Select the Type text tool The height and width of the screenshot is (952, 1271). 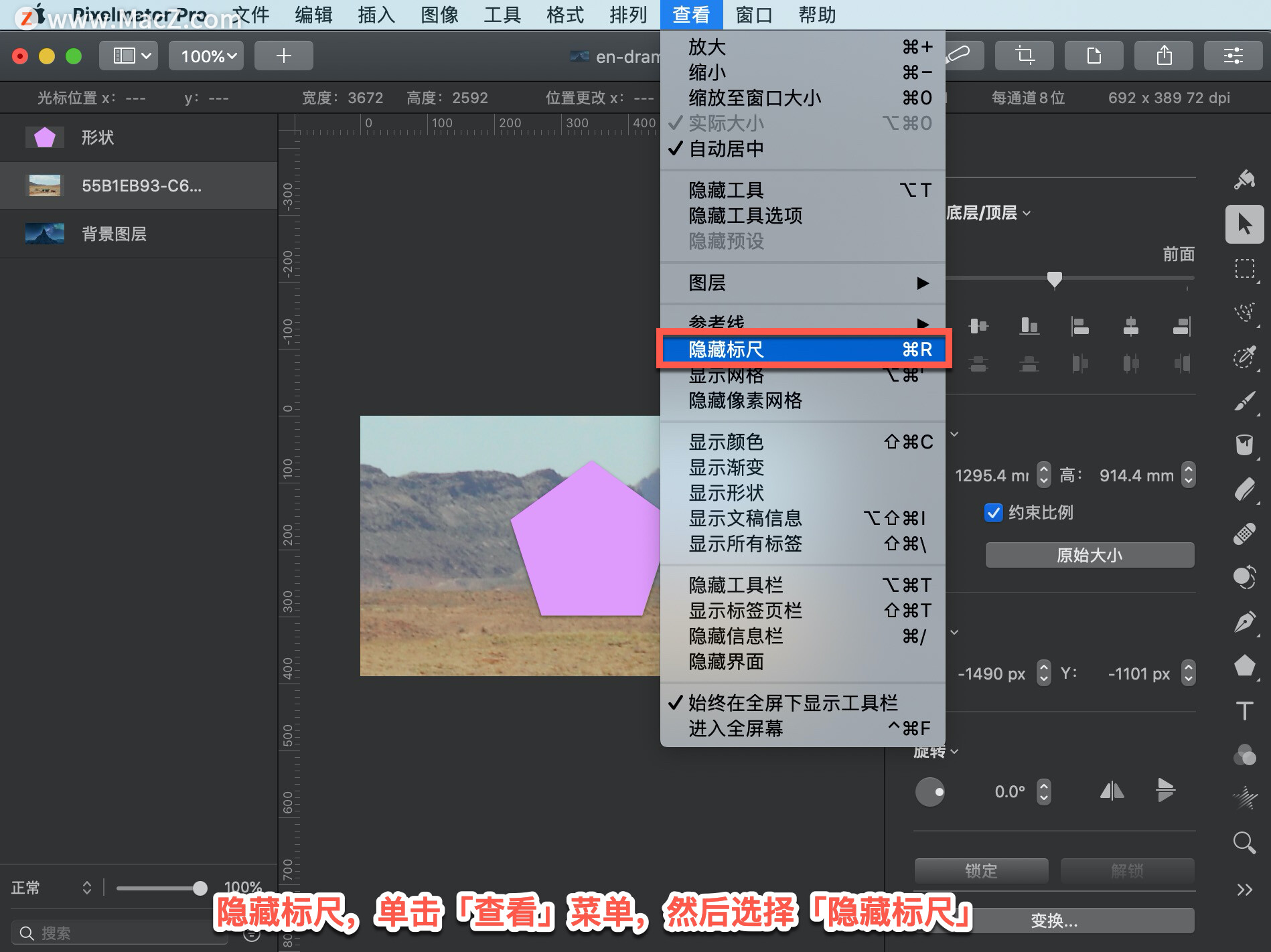[x=1244, y=710]
